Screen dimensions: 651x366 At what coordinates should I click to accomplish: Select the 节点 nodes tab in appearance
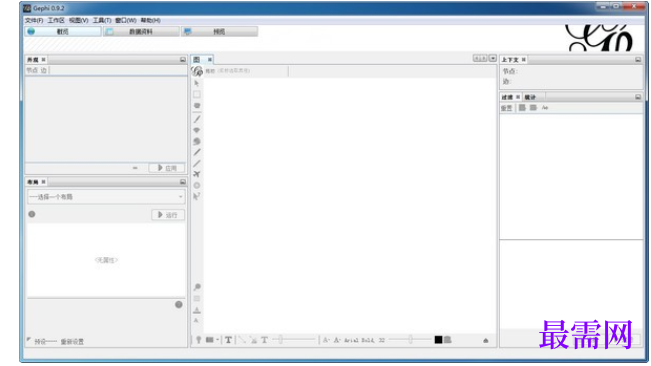[x=32, y=71]
